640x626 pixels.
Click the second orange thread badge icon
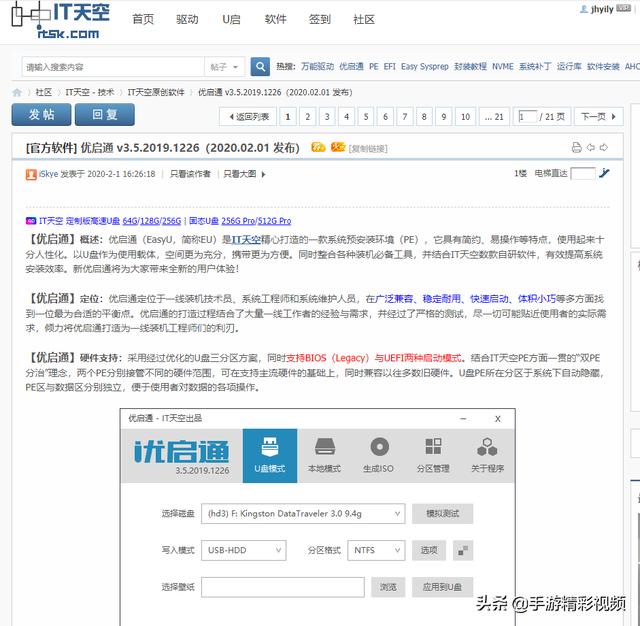(x=338, y=147)
